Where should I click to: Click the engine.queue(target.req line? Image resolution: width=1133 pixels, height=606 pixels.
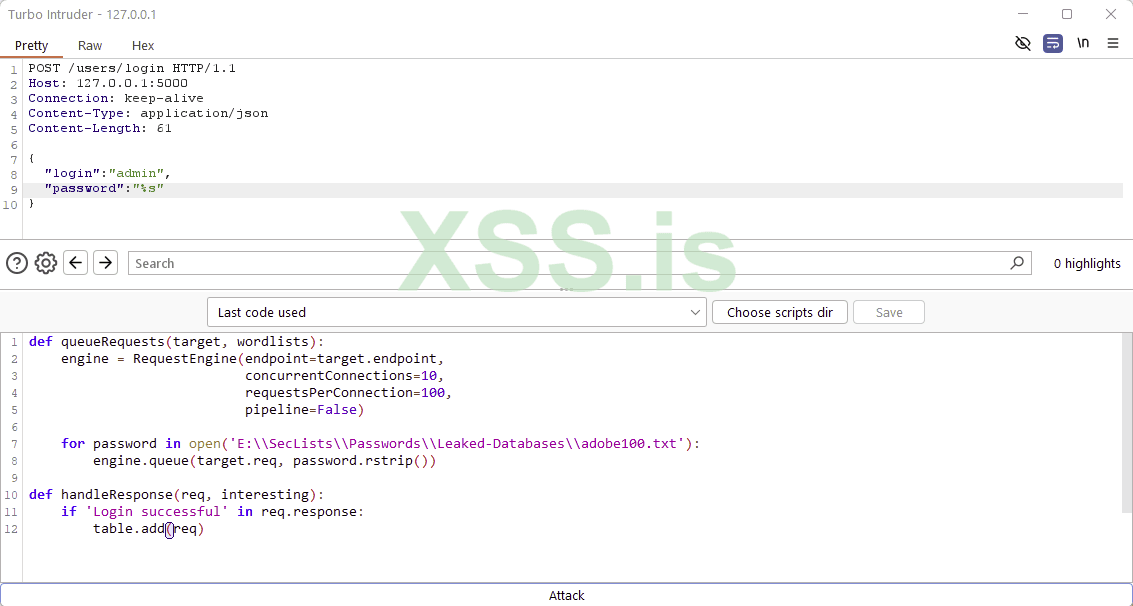264,461
